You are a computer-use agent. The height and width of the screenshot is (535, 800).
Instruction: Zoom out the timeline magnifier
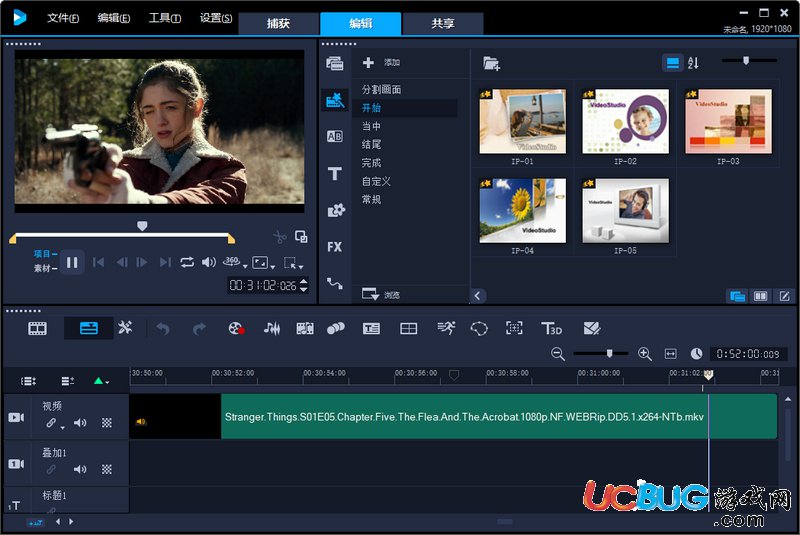tap(558, 354)
